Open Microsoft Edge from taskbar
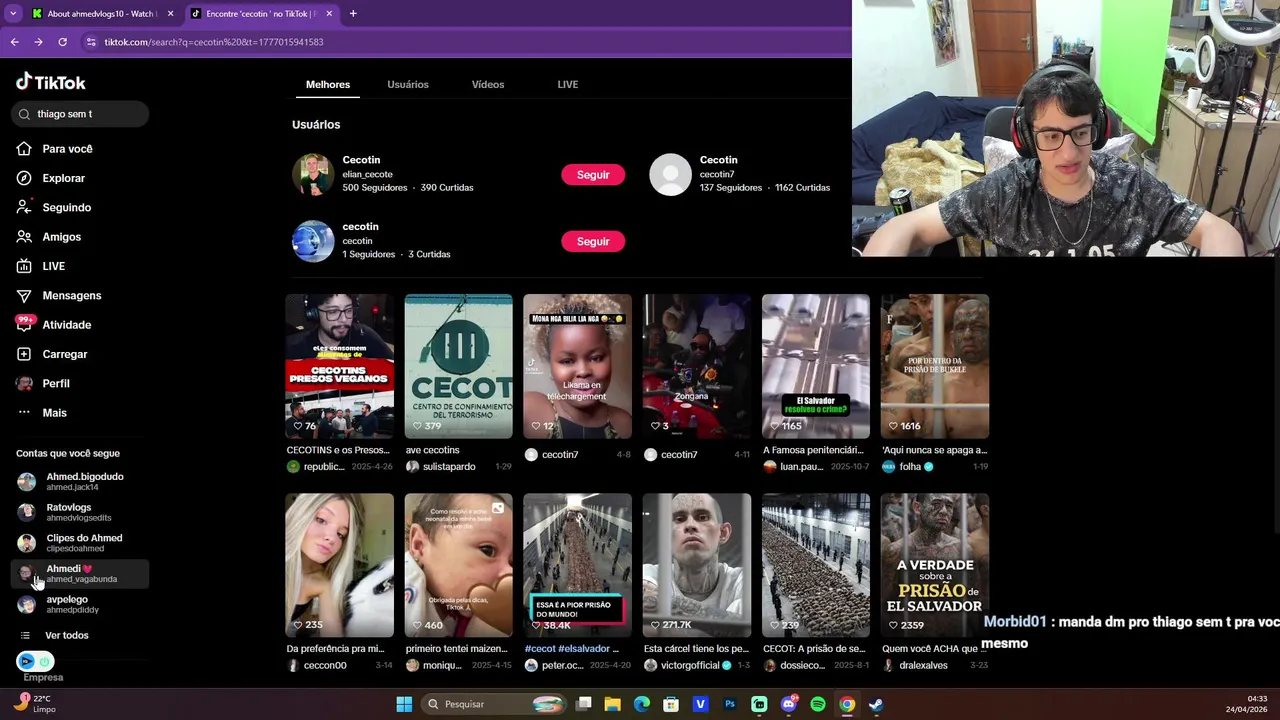Screen dimensions: 1280x720 point(642,704)
